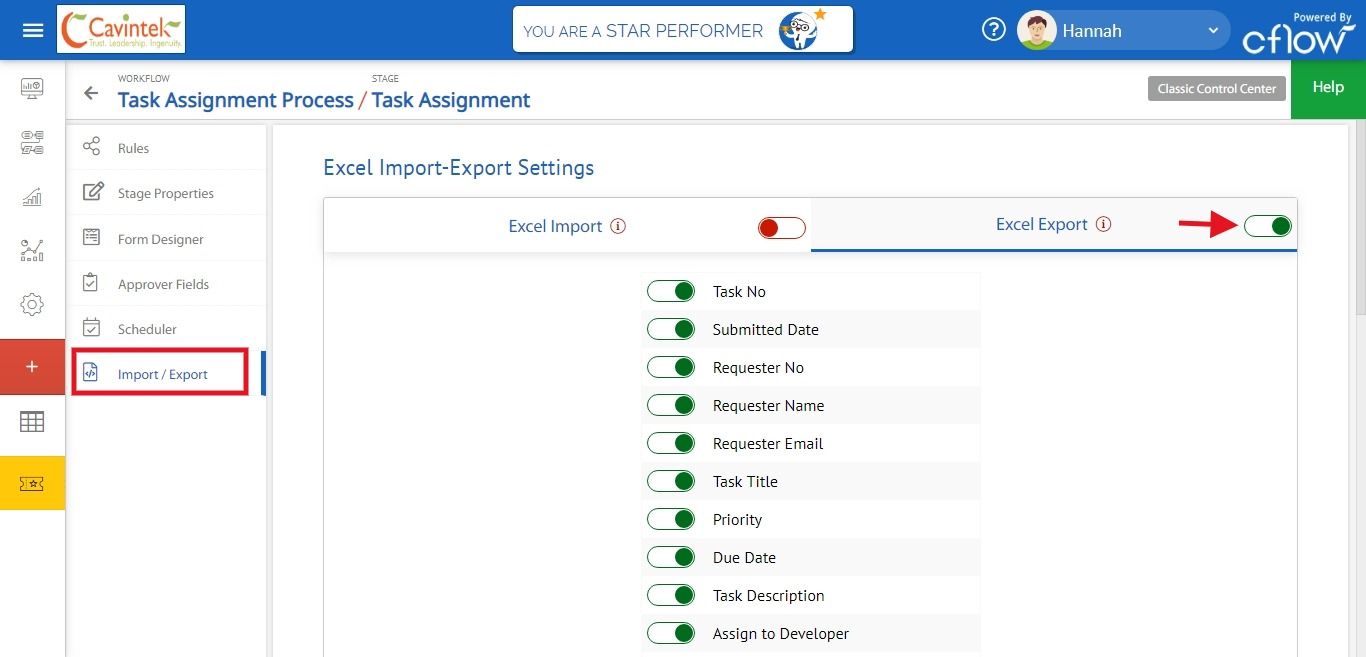Click the help question mark icon

(993, 30)
